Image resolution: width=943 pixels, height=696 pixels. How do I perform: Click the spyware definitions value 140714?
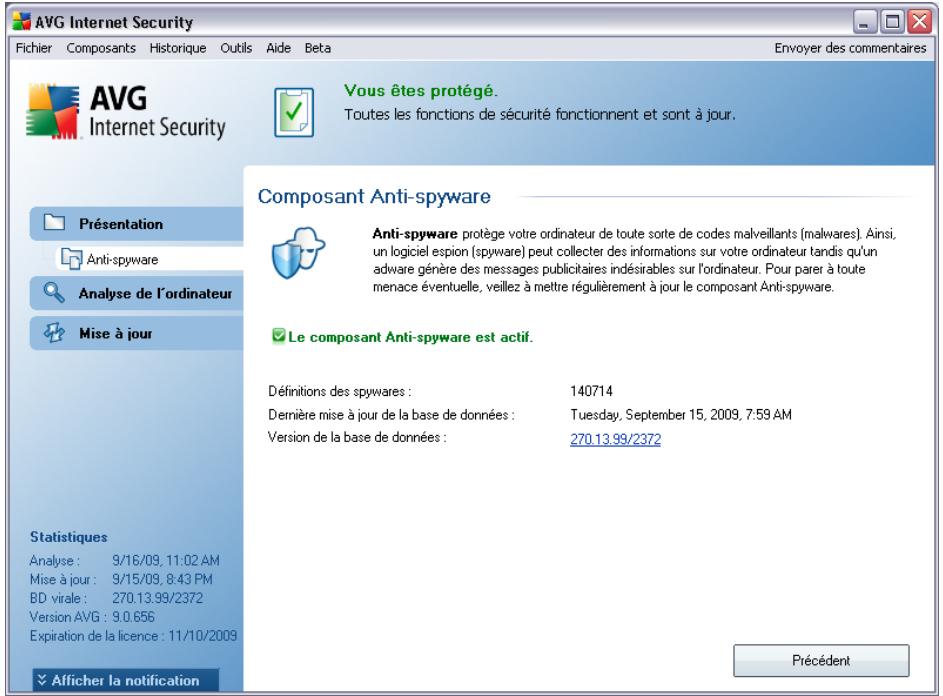tap(591, 391)
